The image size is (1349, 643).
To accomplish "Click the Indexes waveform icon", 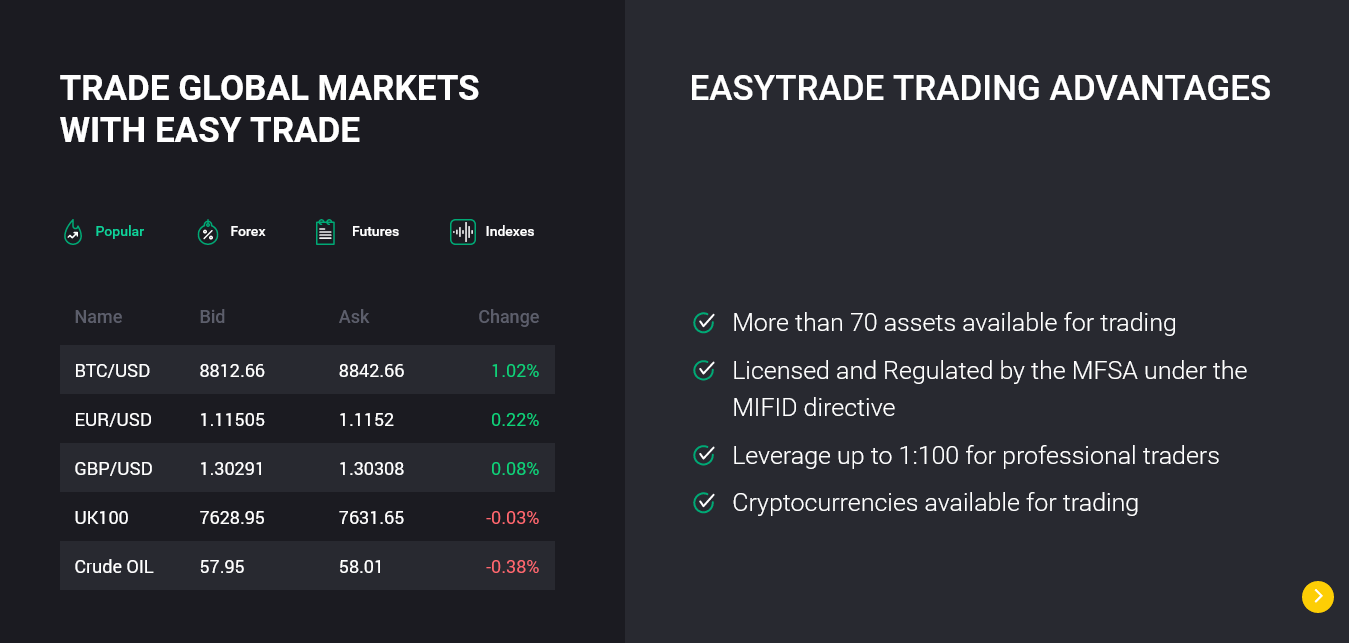I will (462, 232).
